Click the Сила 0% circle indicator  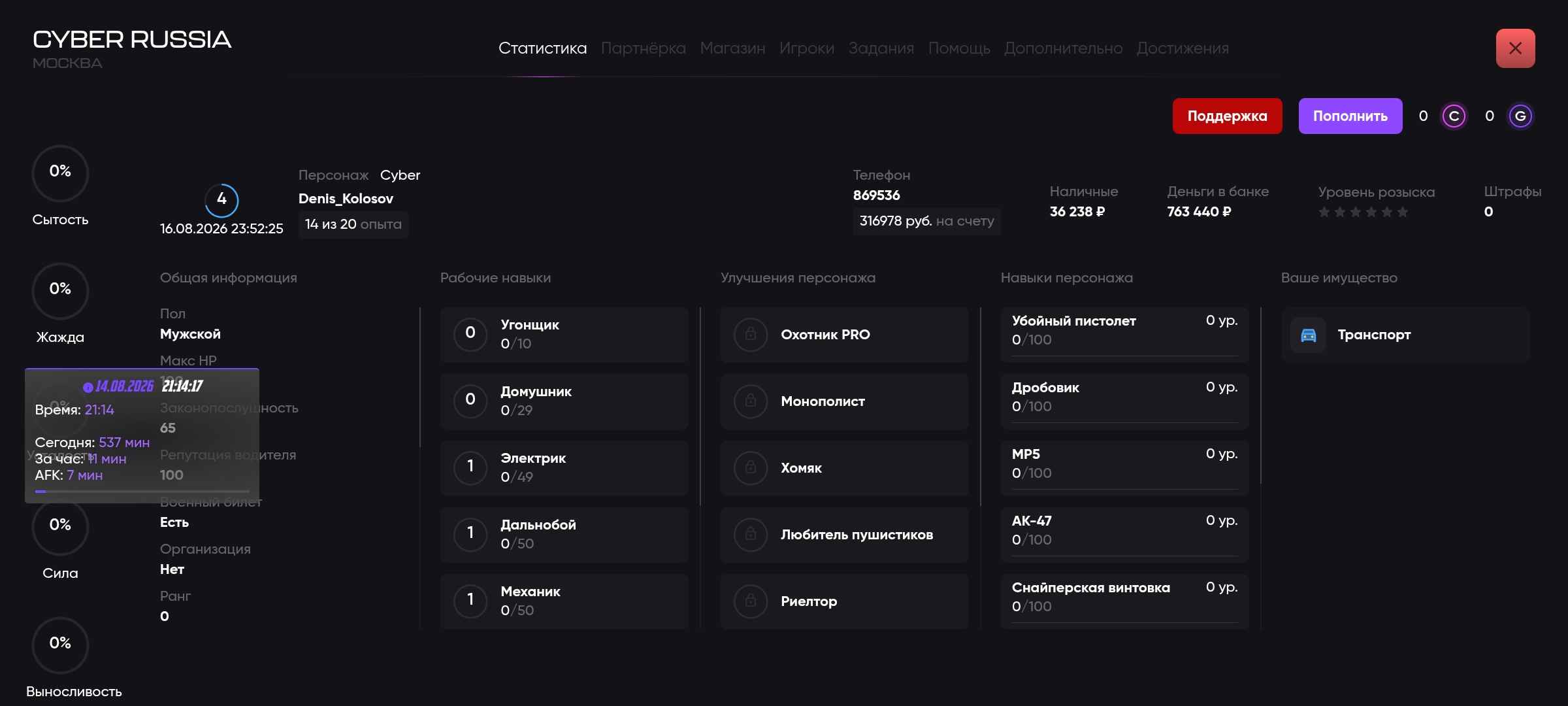(x=60, y=527)
